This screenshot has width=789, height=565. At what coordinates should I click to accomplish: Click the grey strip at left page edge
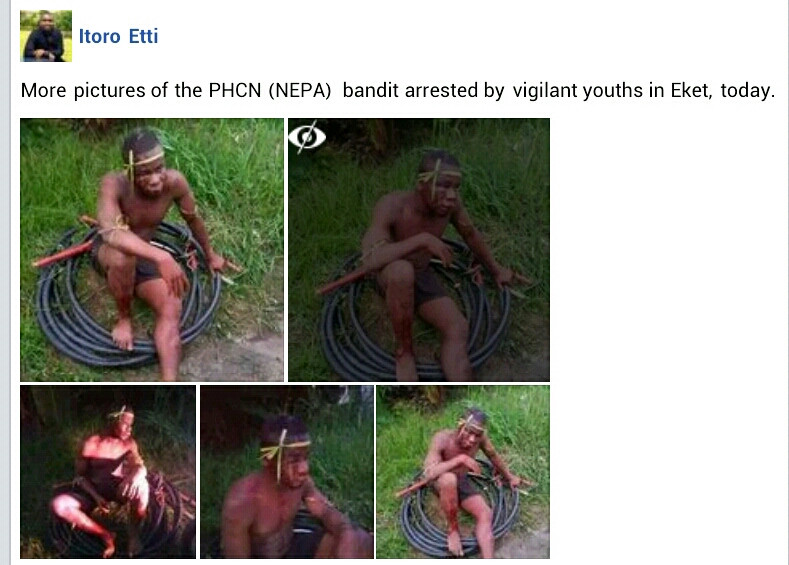(x=5, y=282)
